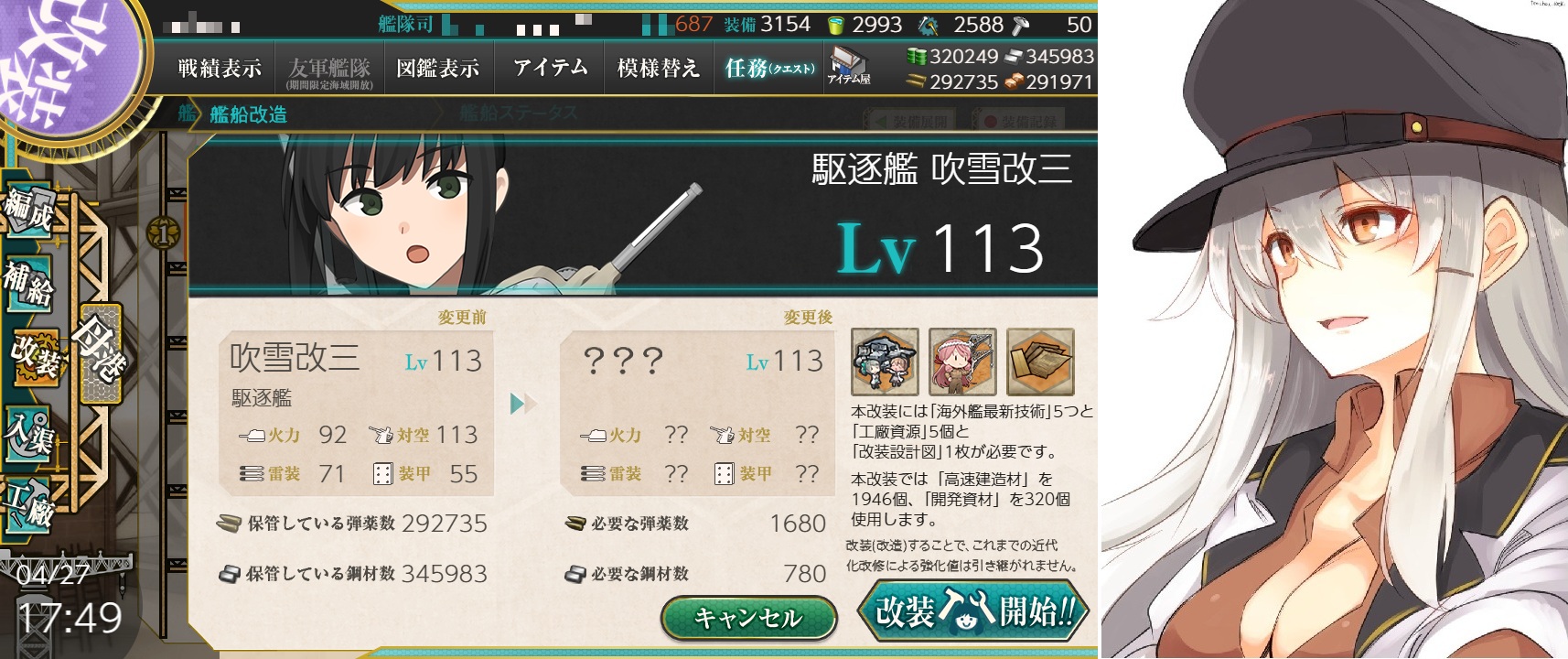The image size is (1568, 659).
Task: Click the remodel blueprint material icon
Action: (1040, 362)
